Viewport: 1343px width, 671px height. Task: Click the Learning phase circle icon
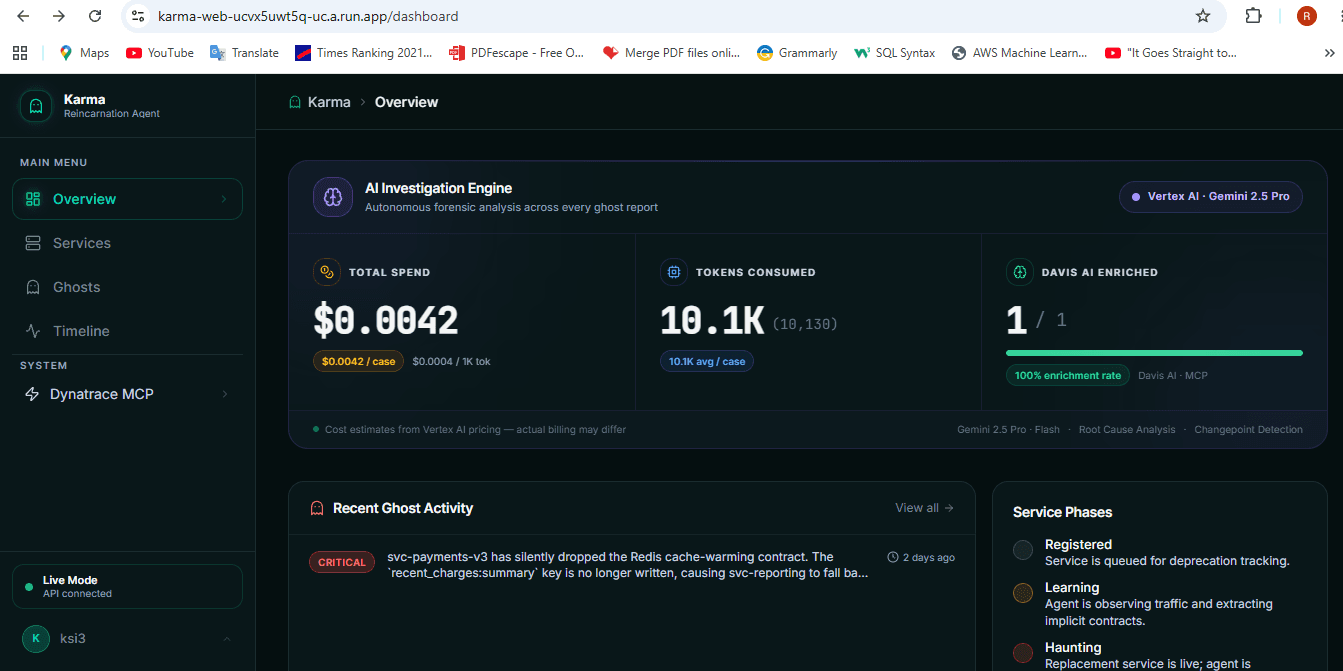pyautogui.click(x=1023, y=593)
